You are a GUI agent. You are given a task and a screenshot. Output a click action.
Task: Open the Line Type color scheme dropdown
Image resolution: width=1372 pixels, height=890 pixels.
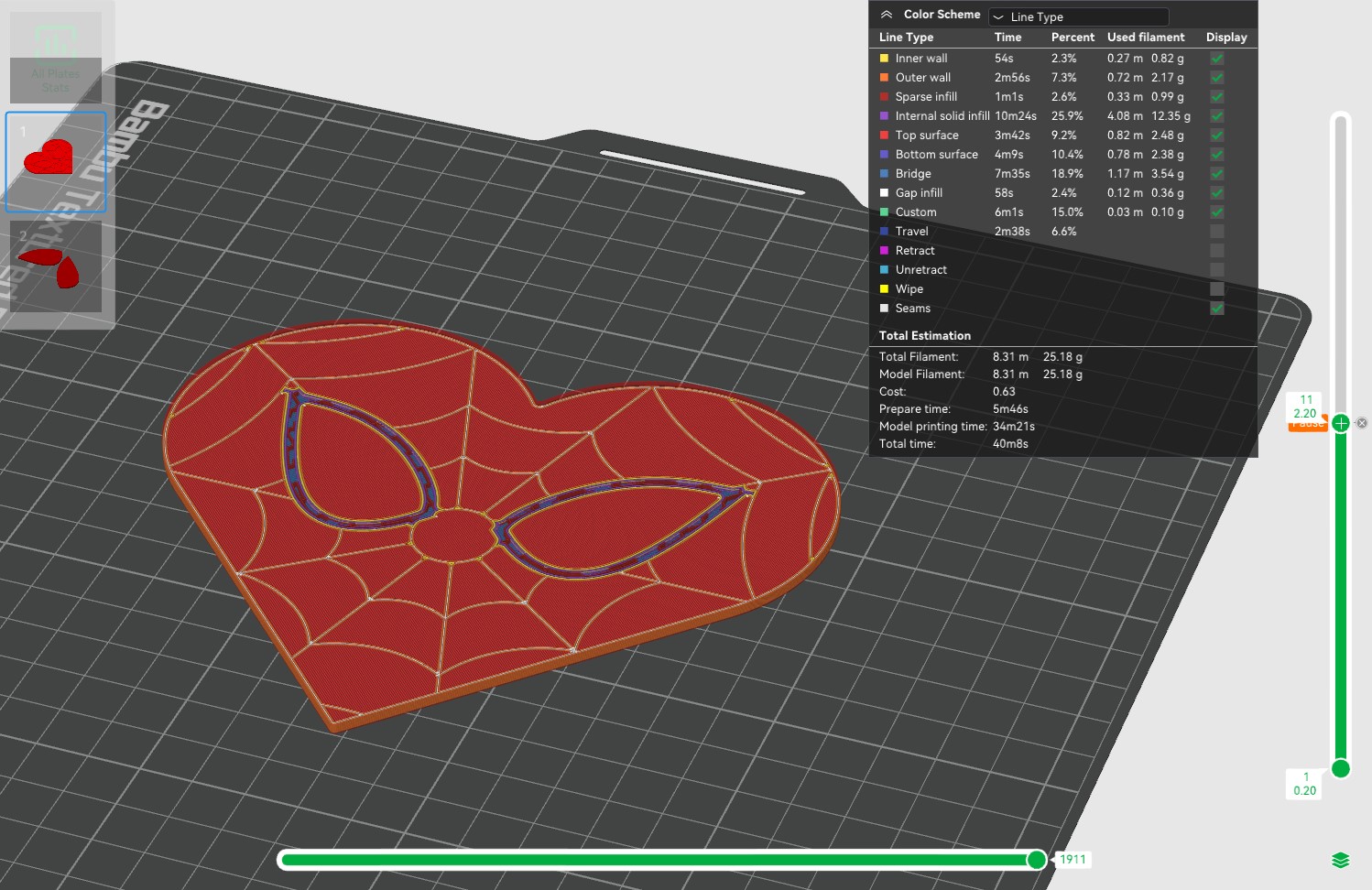pyautogui.click(x=1078, y=16)
